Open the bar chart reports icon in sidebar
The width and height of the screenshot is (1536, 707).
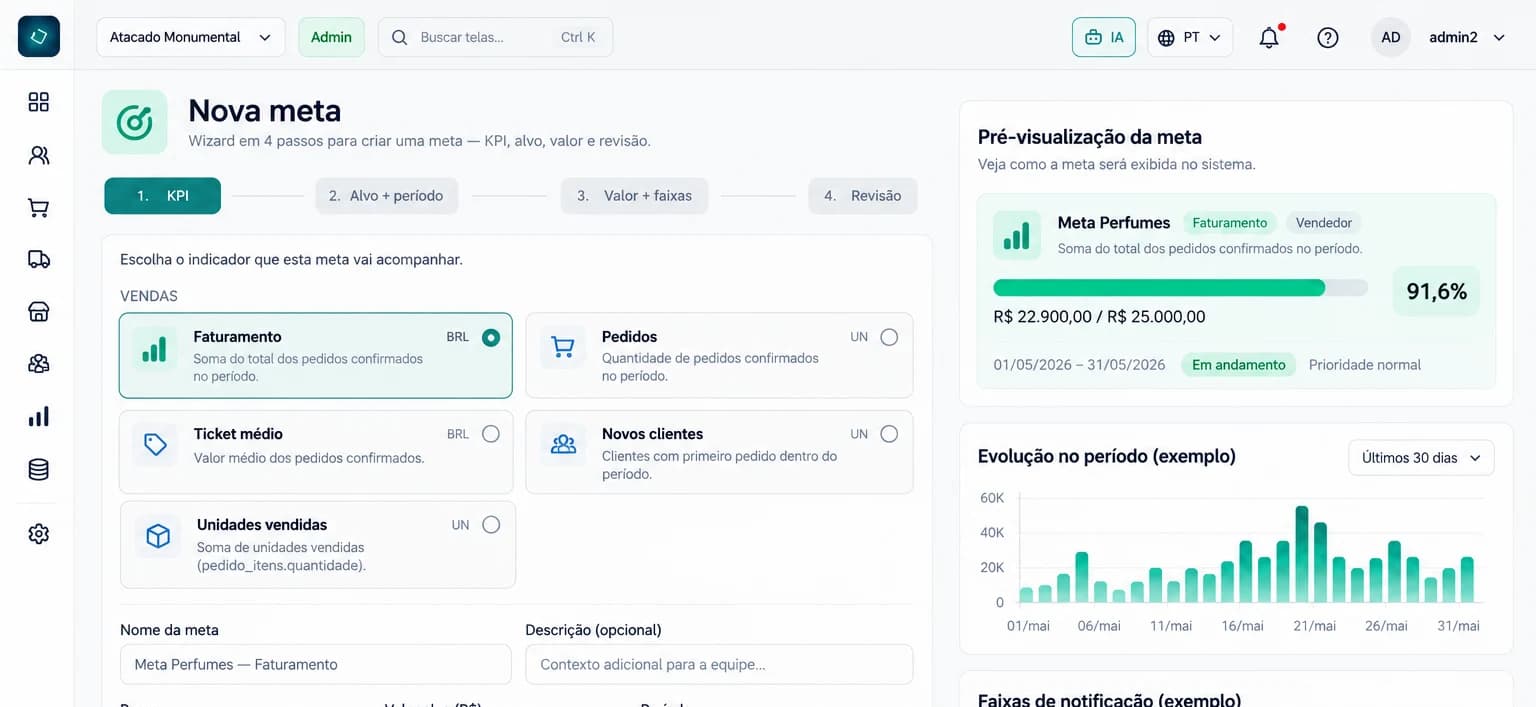click(x=39, y=417)
